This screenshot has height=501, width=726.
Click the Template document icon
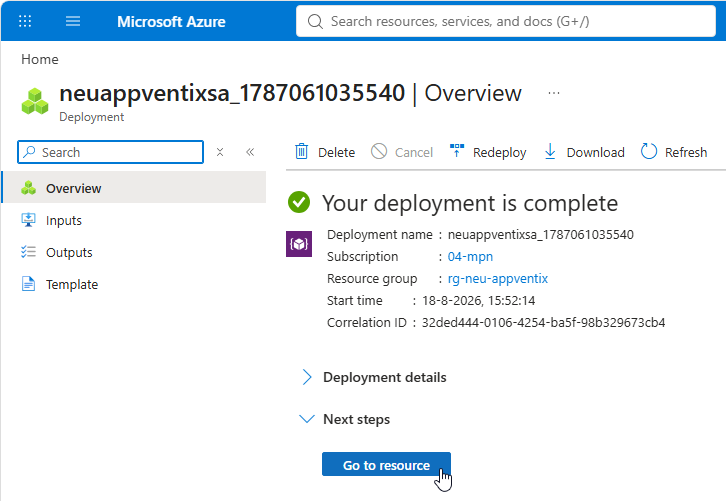pos(28,283)
